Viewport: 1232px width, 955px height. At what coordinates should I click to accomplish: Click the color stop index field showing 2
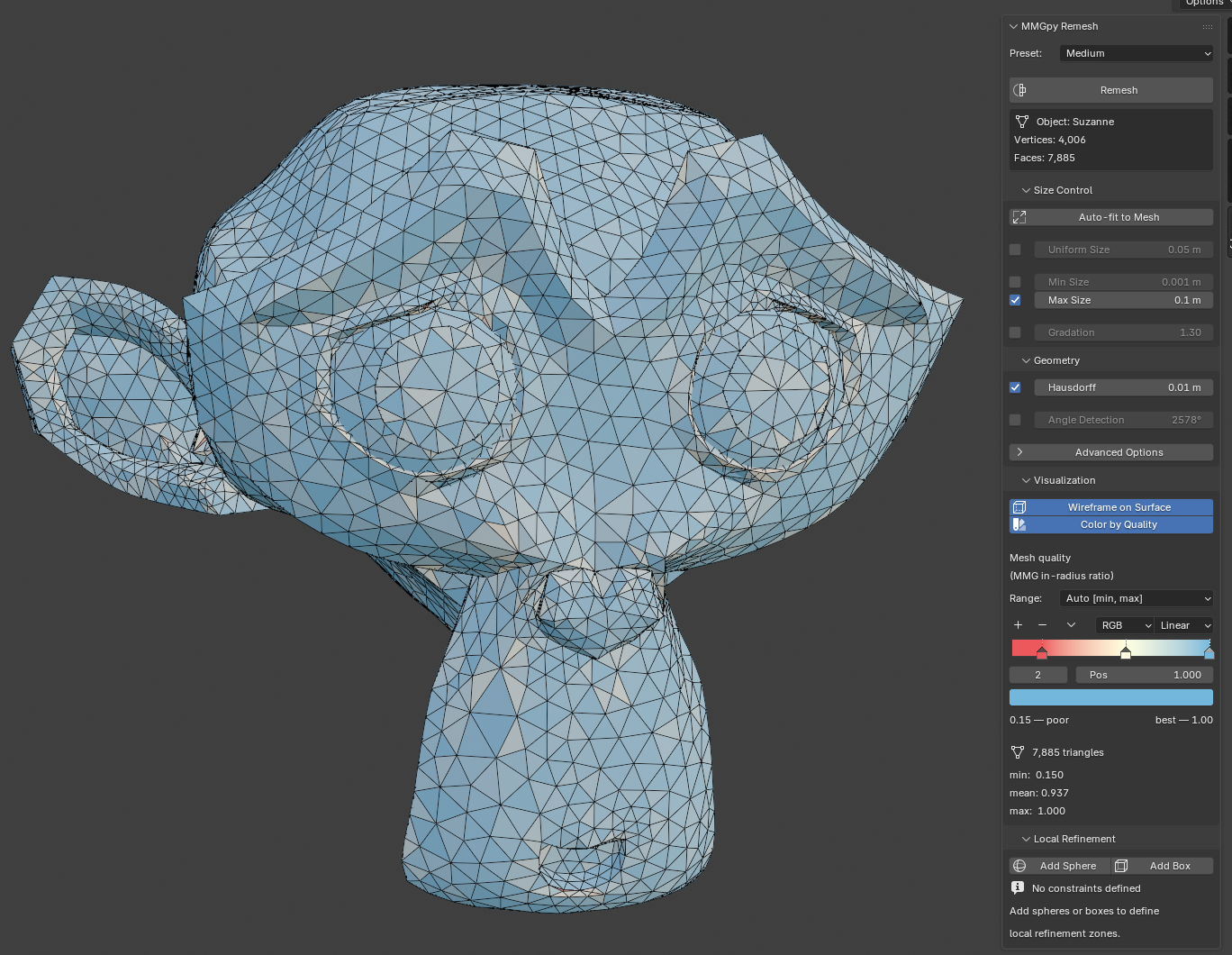tap(1038, 675)
